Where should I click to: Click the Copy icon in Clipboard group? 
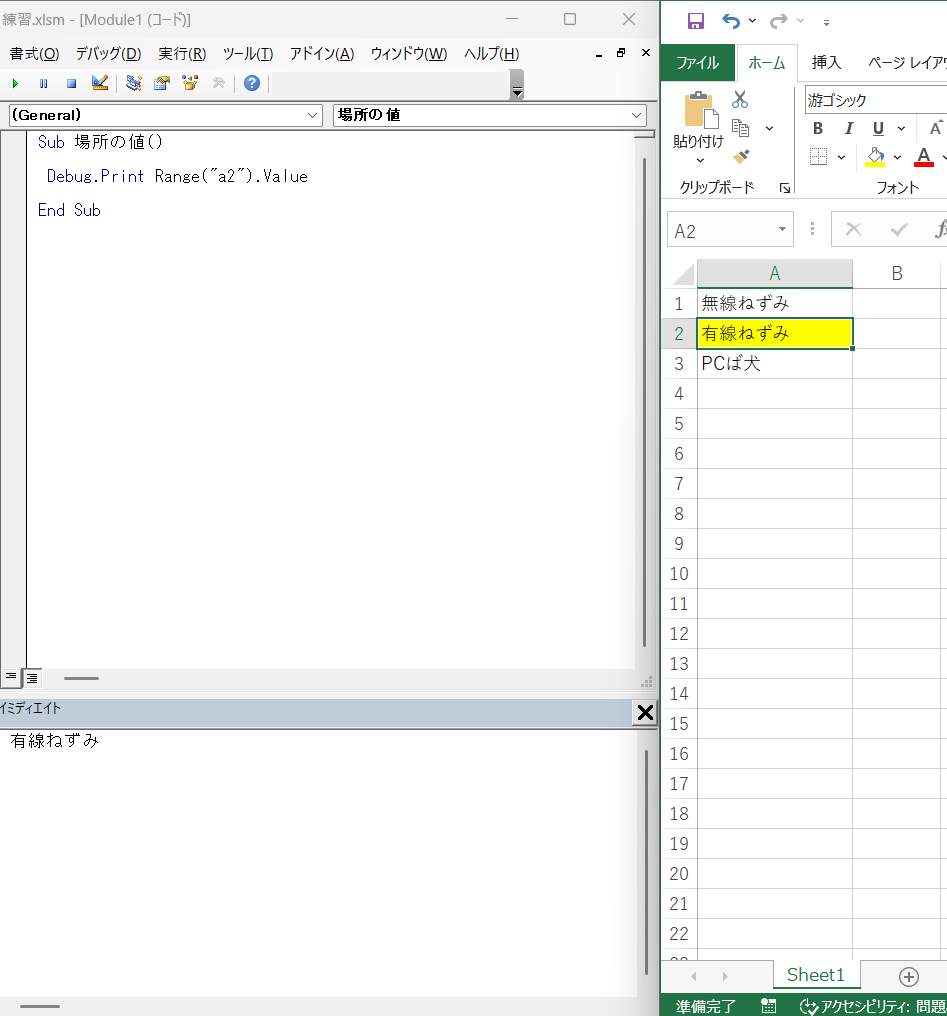point(740,128)
